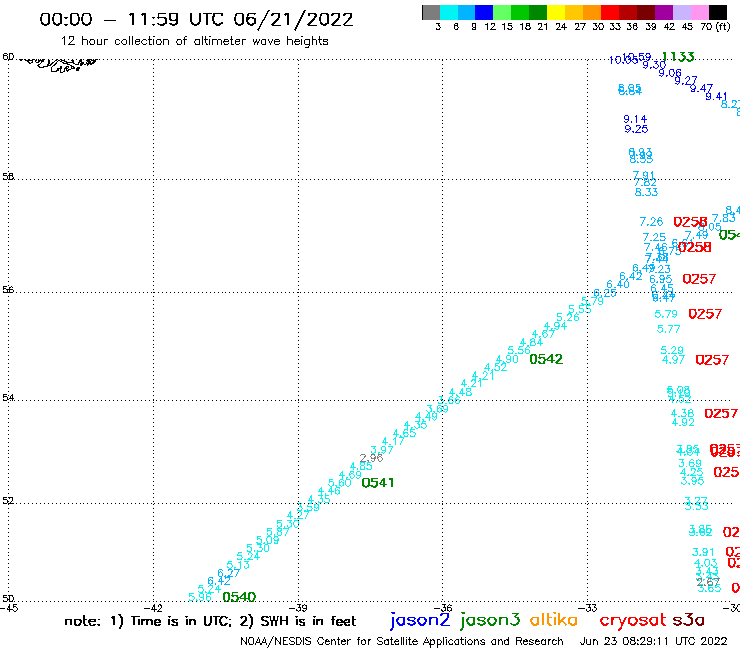Click the cyan 6 ft legend swatch
The image size is (740, 650).
pos(449,12)
